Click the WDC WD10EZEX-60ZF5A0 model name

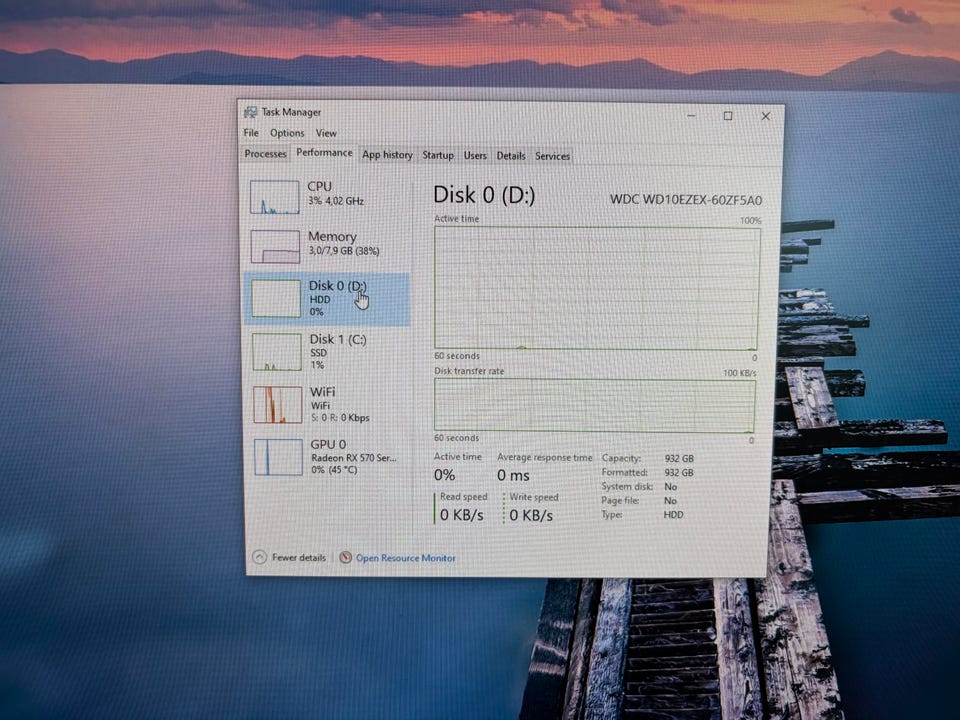686,200
